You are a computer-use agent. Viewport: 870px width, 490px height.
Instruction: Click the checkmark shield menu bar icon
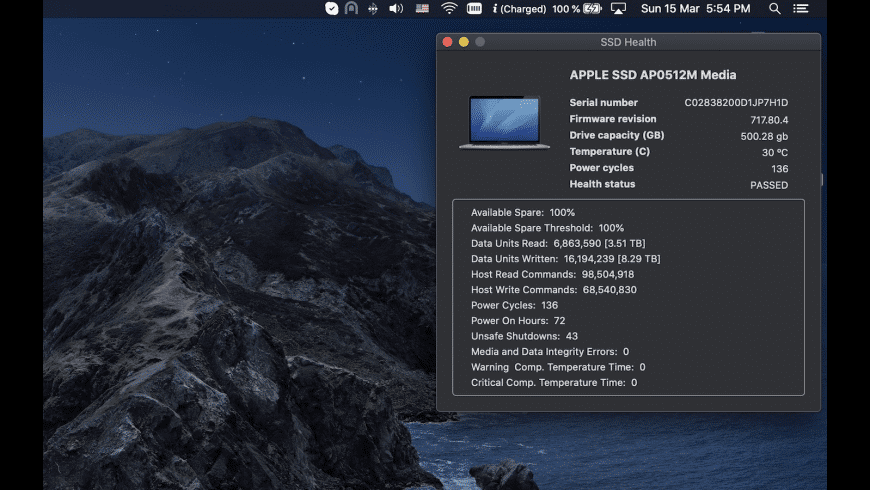pos(332,8)
